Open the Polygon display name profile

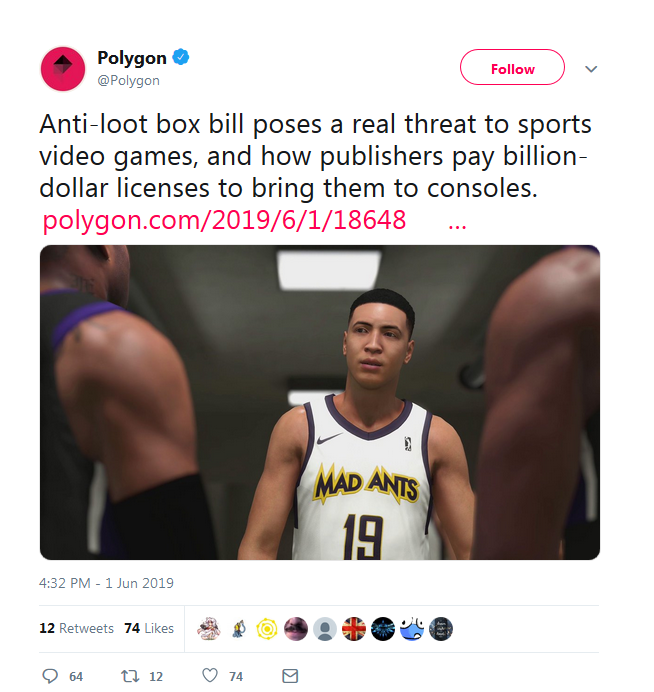[x=132, y=58]
